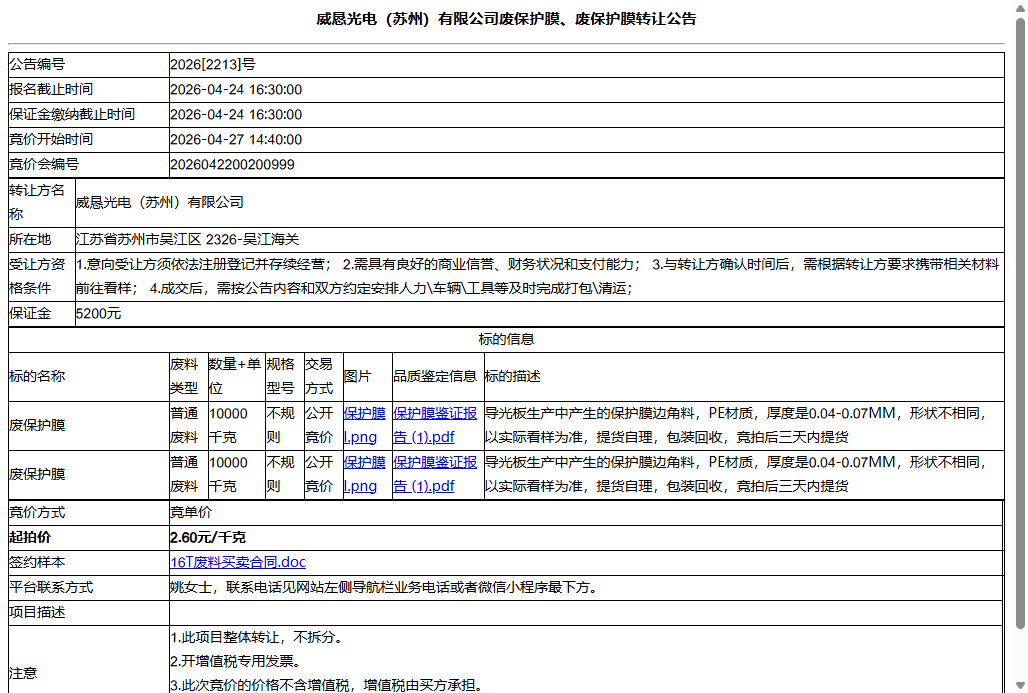Select auction number 2026042200200999
1028x693 pixels.
tap(232, 165)
